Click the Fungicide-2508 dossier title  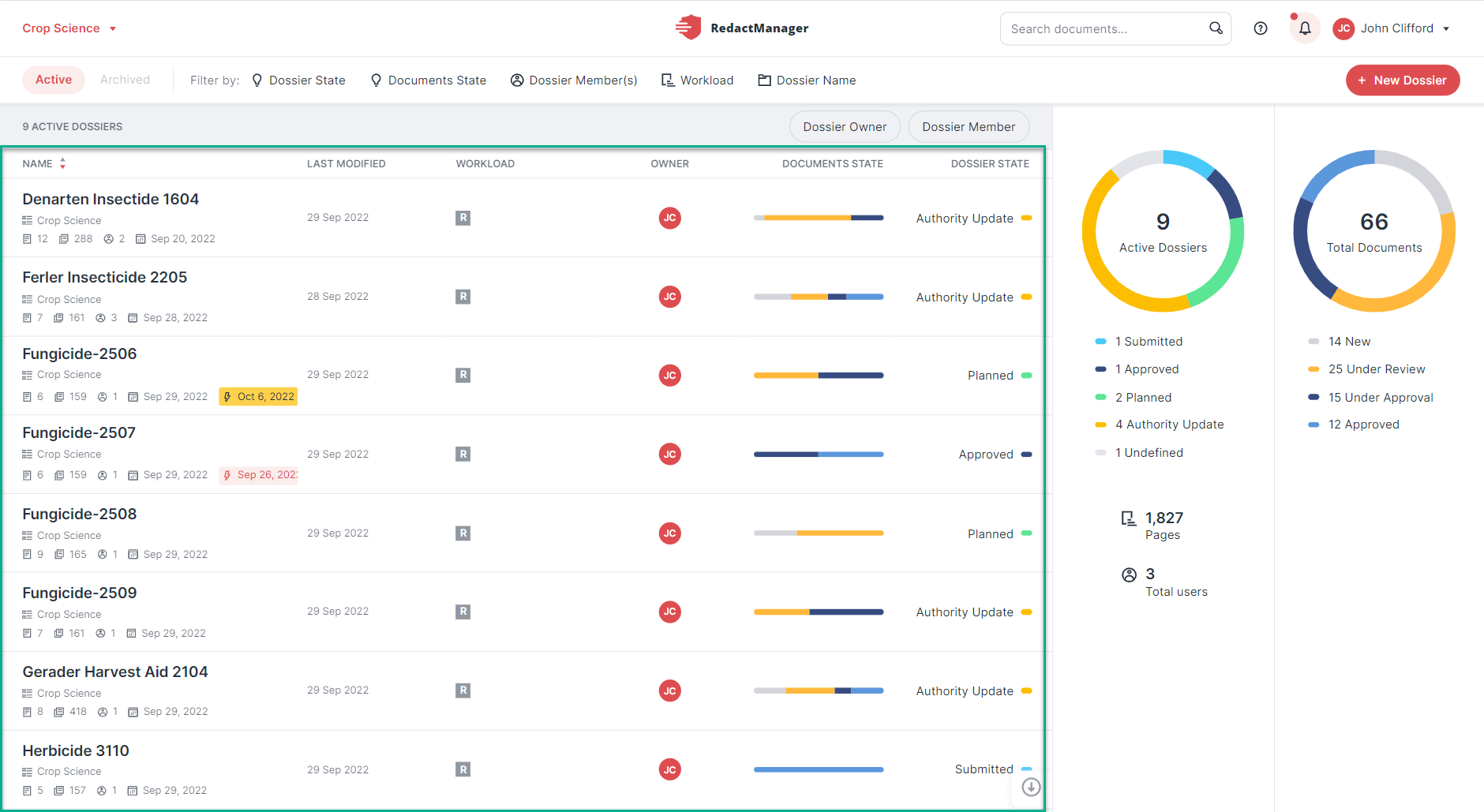[x=80, y=514]
